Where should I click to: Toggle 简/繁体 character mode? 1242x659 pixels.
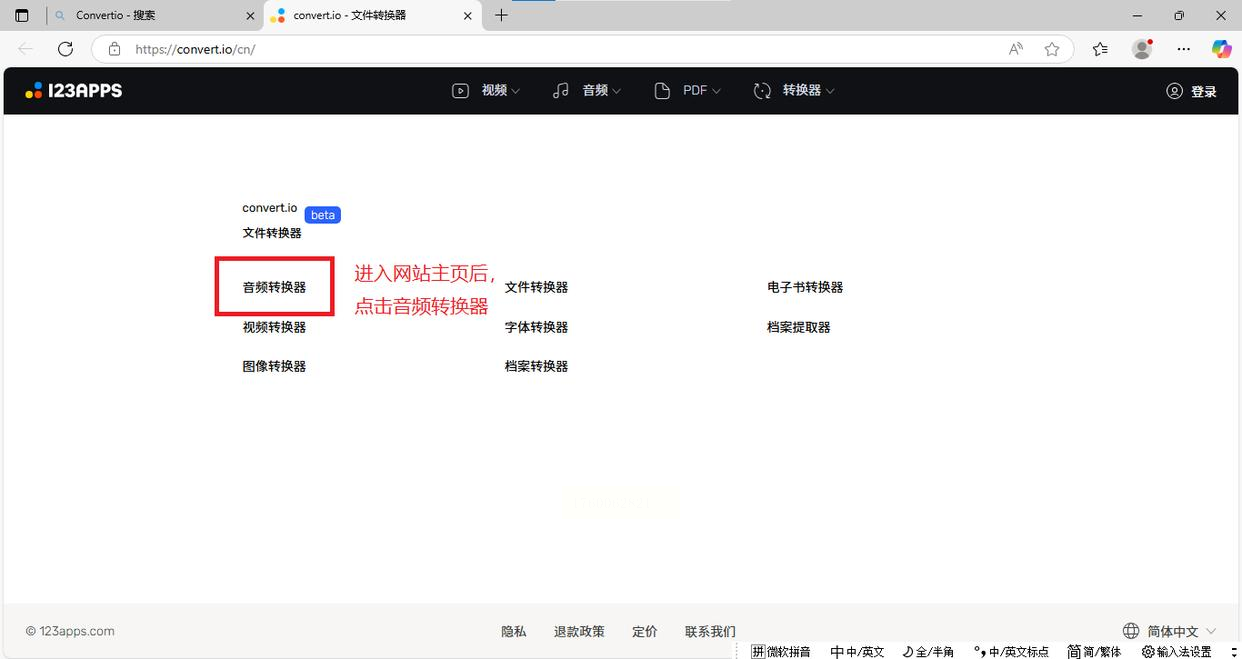click(x=1095, y=651)
